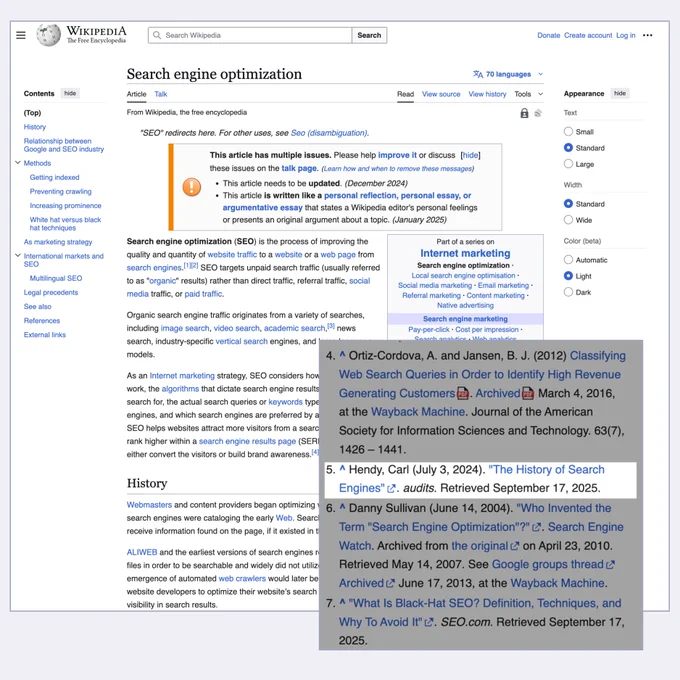Viewport: 680px width, 680px height.
Task: Click PDF icon after Generating Customers
Action: [463, 393]
